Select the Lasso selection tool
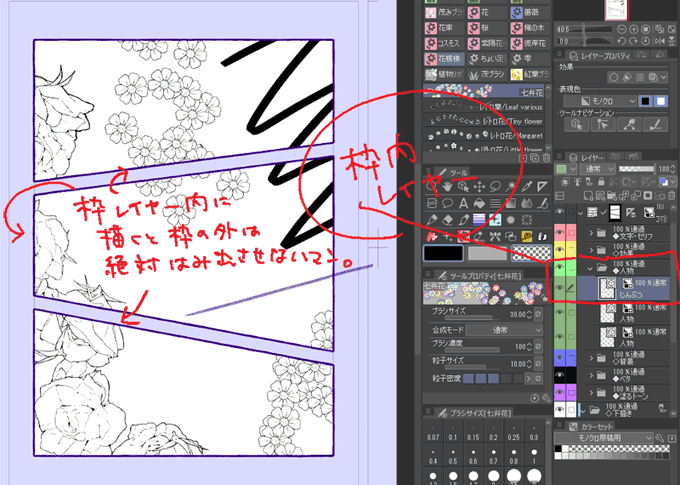 pos(495,187)
